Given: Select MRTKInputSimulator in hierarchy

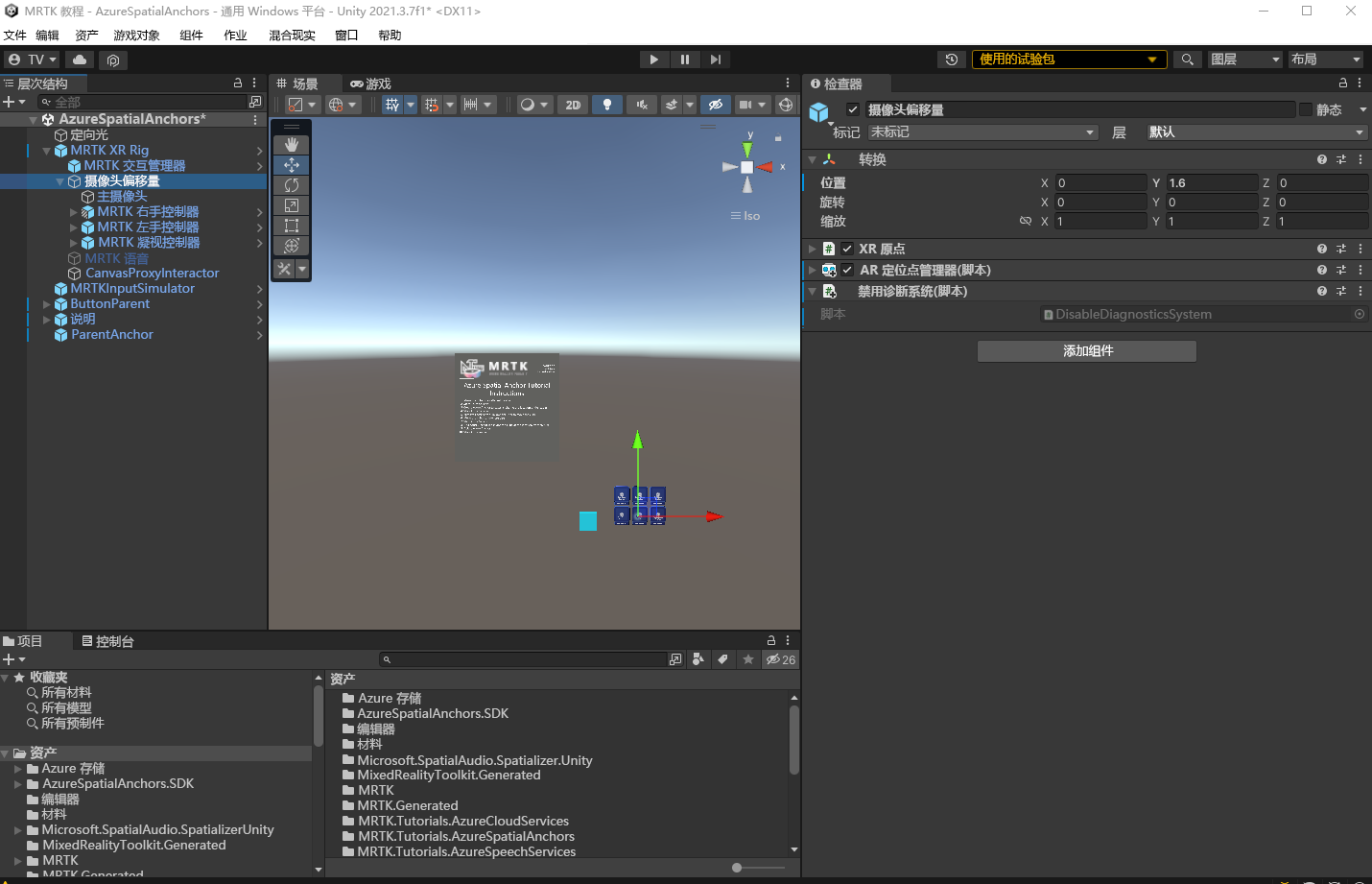Looking at the screenshot, I should pos(133,289).
